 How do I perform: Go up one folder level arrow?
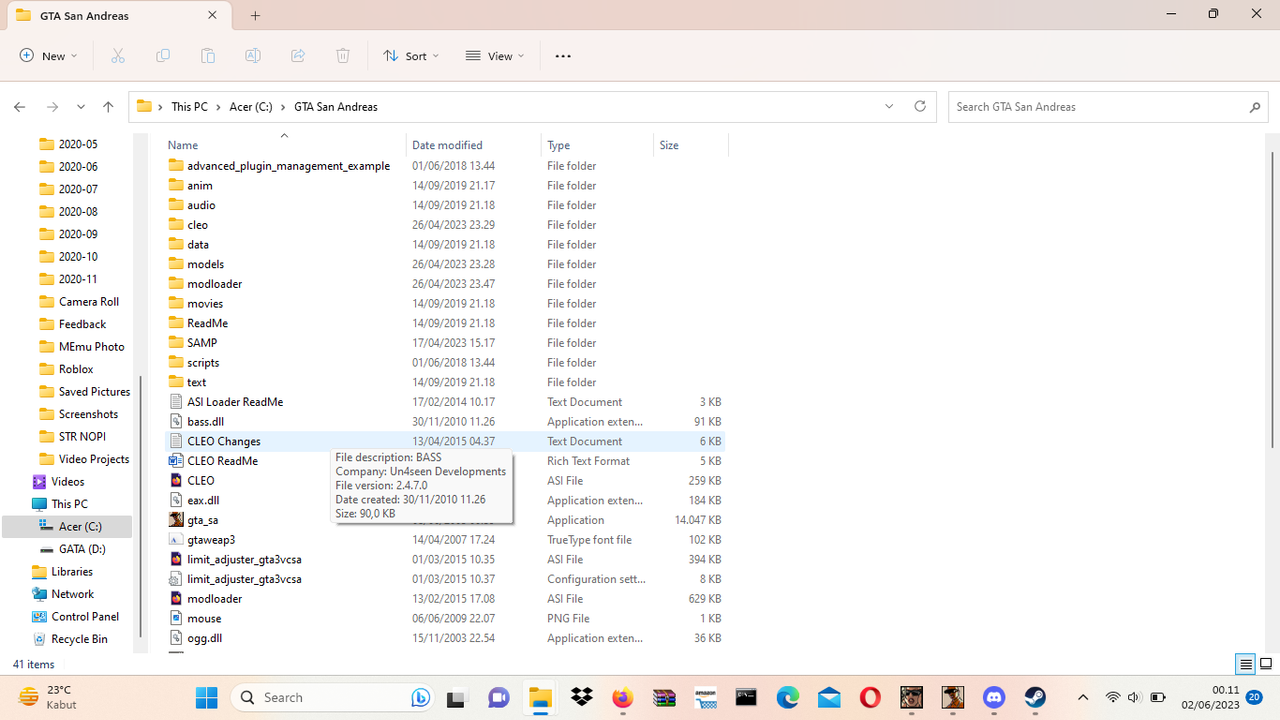point(108,107)
